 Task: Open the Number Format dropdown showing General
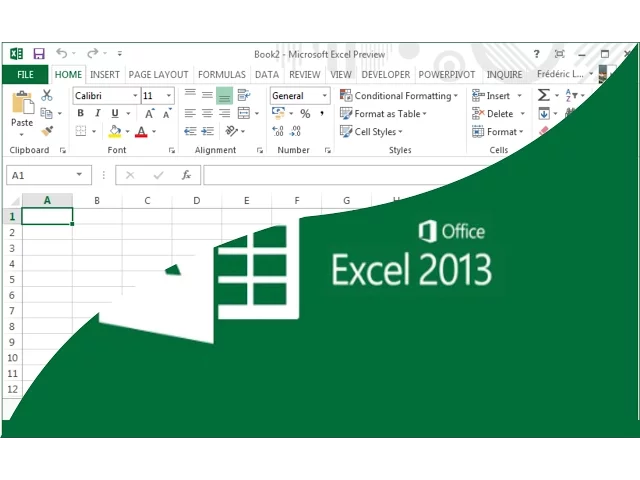pos(324,96)
